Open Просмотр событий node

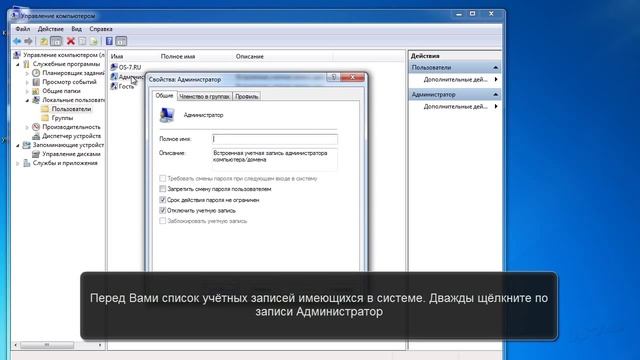(x=64, y=82)
